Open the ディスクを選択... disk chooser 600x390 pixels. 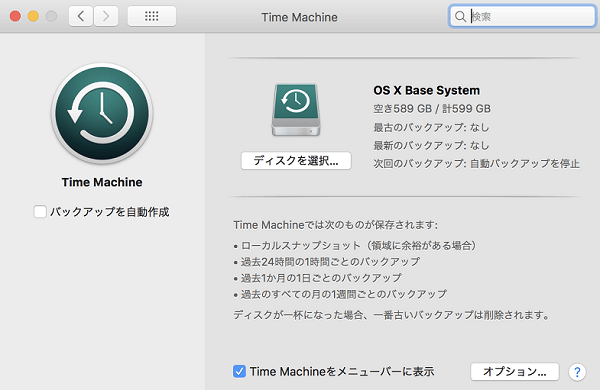coord(296,161)
